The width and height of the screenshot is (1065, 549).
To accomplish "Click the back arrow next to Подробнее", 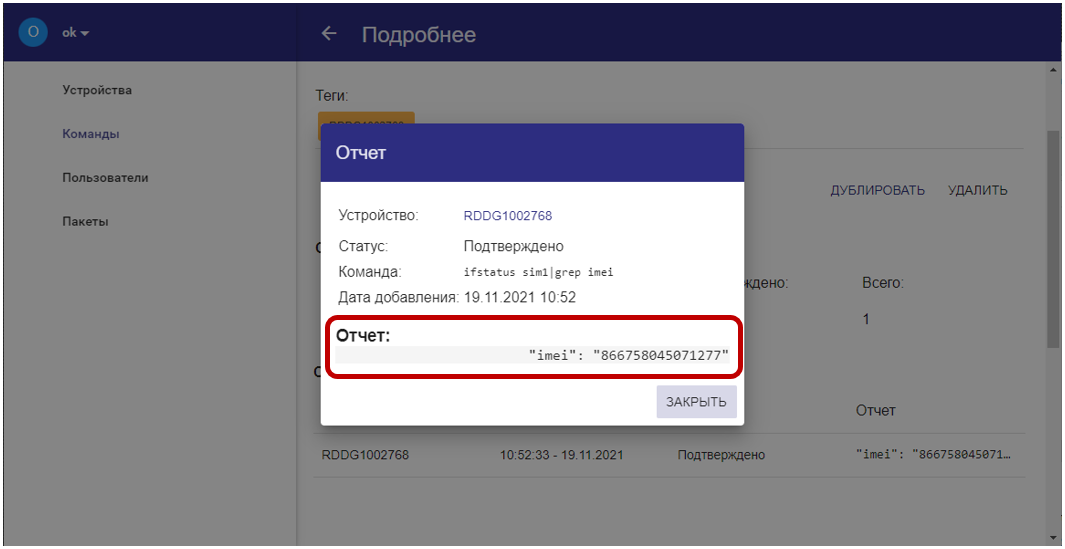I will click(329, 33).
